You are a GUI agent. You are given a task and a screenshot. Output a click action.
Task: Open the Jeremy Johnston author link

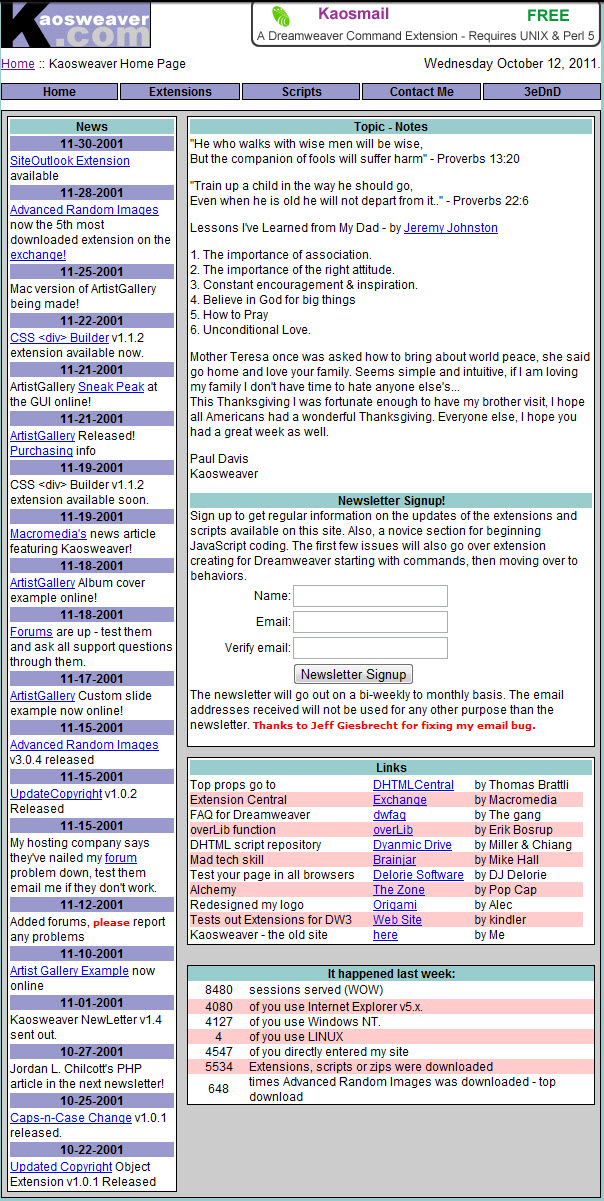coord(451,228)
